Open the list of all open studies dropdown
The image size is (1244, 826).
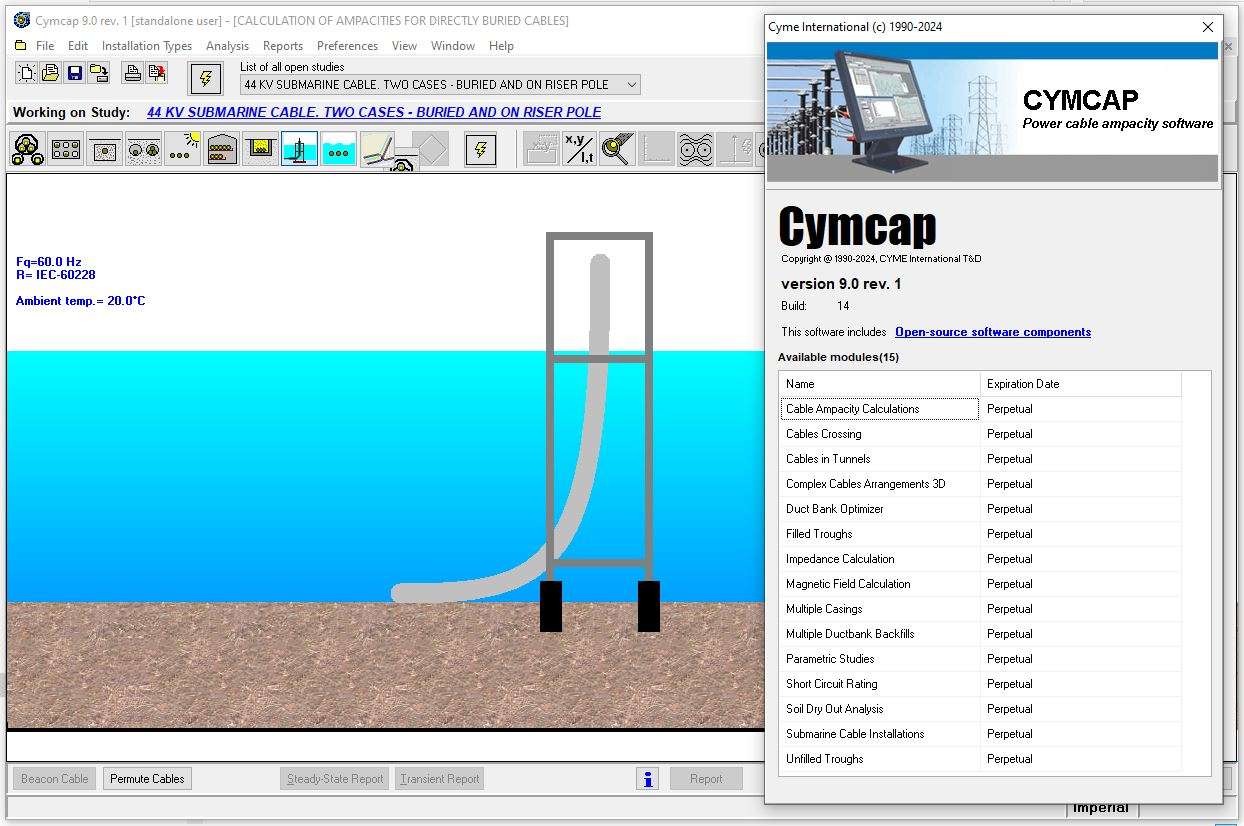[x=630, y=84]
